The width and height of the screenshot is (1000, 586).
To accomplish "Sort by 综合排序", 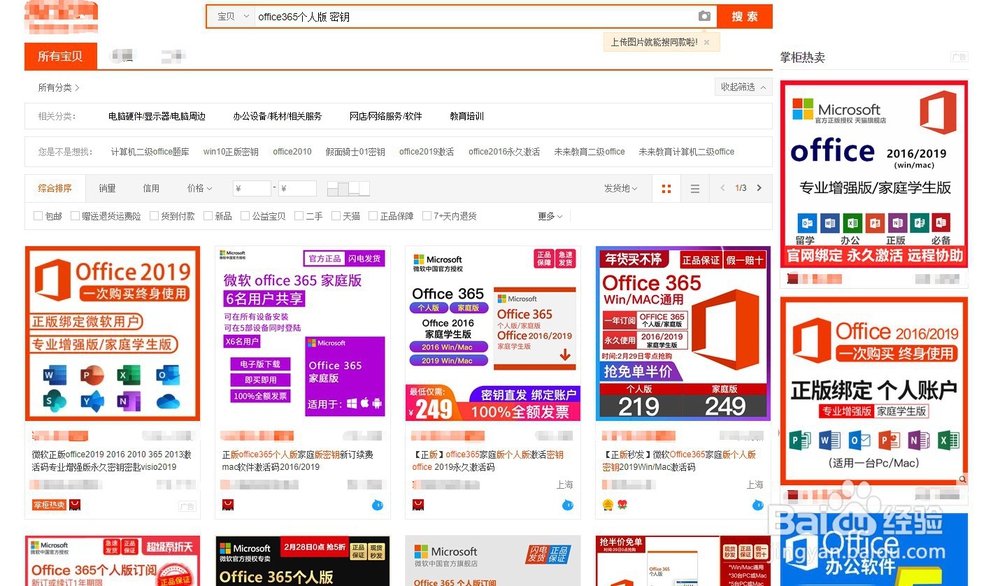I will click(55, 188).
